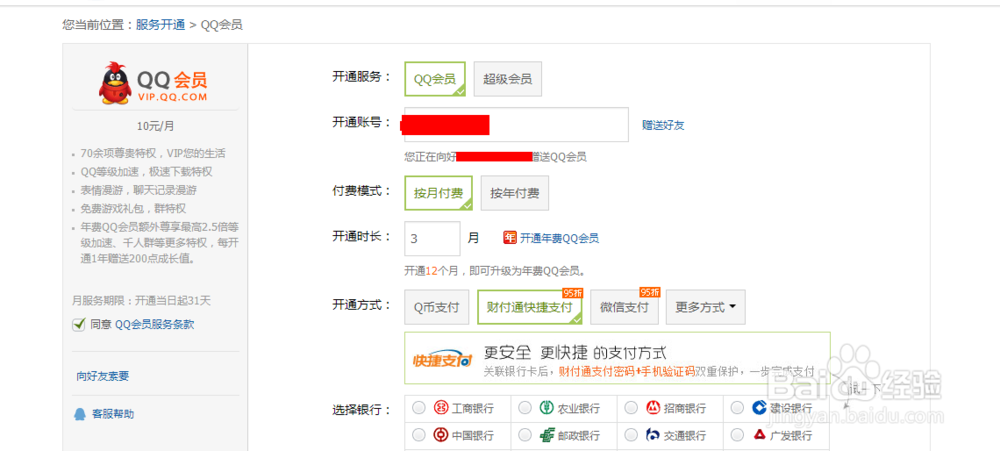Choose the QQ会员 service option
The height and width of the screenshot is (451, 1000).
(435, 79)
